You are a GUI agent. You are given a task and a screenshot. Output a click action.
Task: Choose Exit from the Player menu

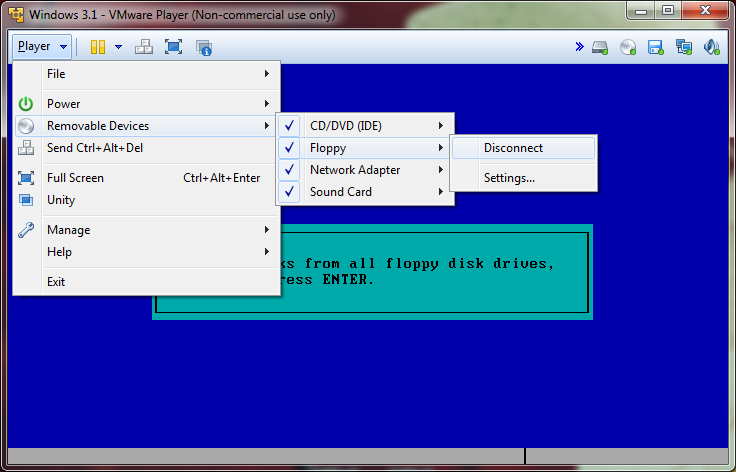tap(56, 282)
